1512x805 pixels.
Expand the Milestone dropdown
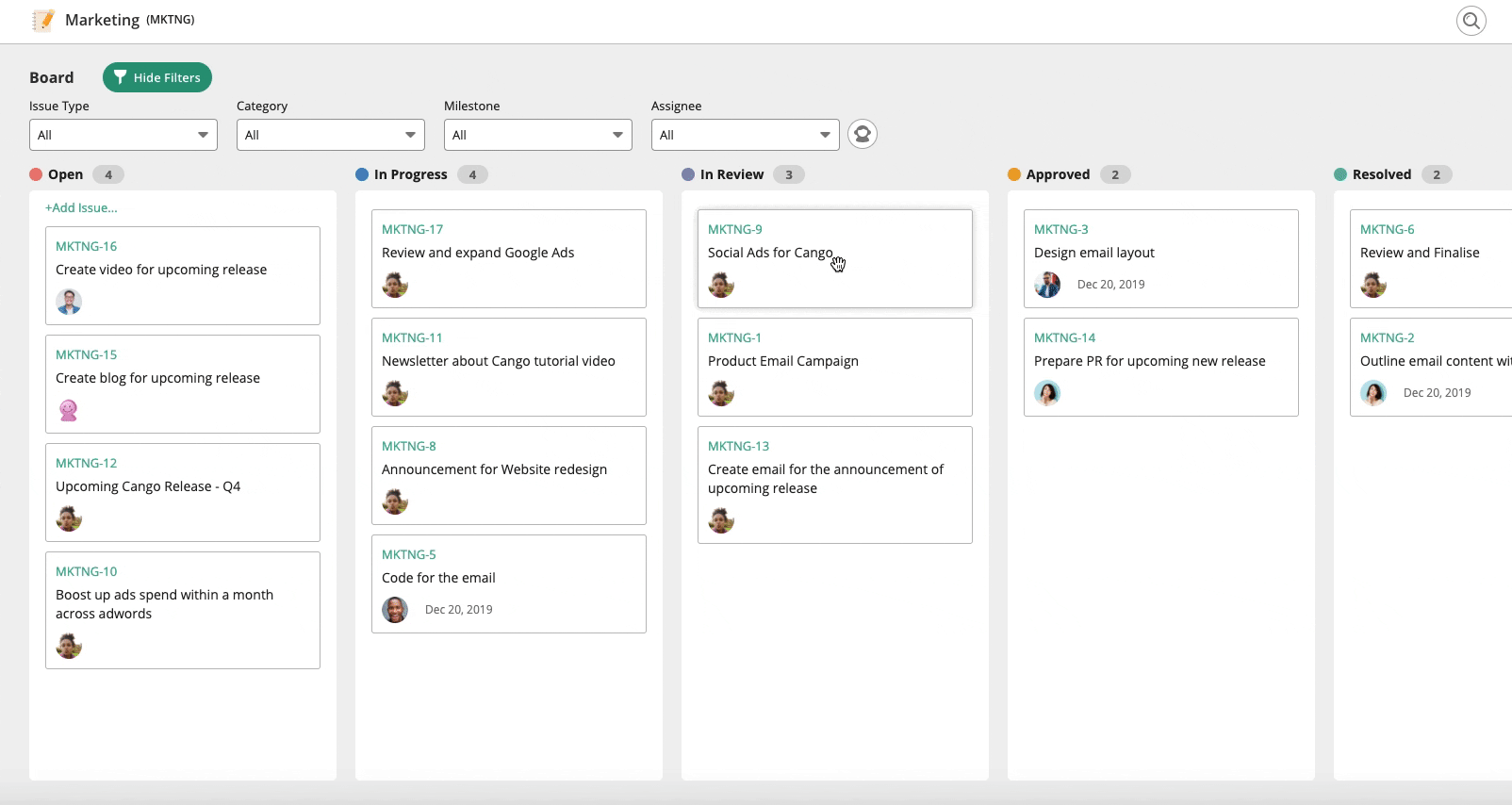[x=538, y=135]
